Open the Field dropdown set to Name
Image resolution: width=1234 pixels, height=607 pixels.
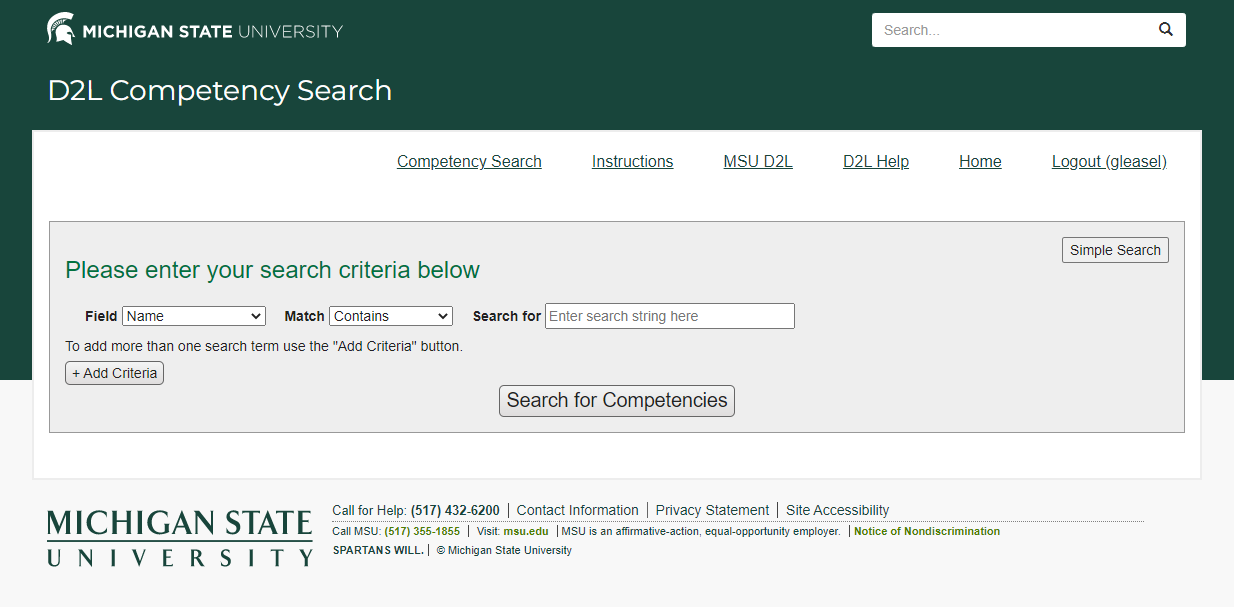[194, 316]
